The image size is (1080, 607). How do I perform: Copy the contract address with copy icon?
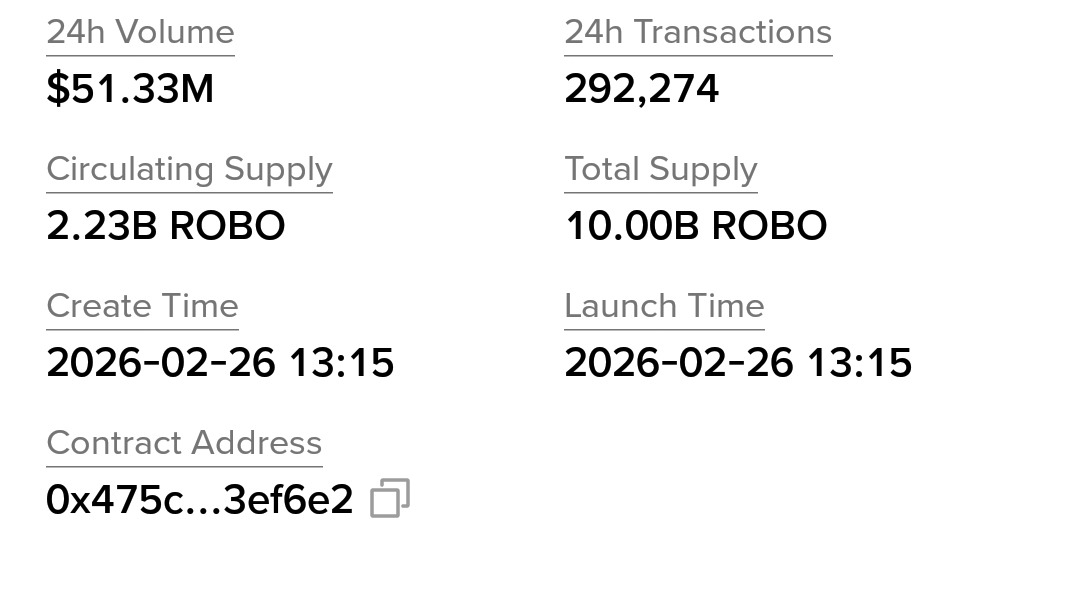(x=390, y=498)
